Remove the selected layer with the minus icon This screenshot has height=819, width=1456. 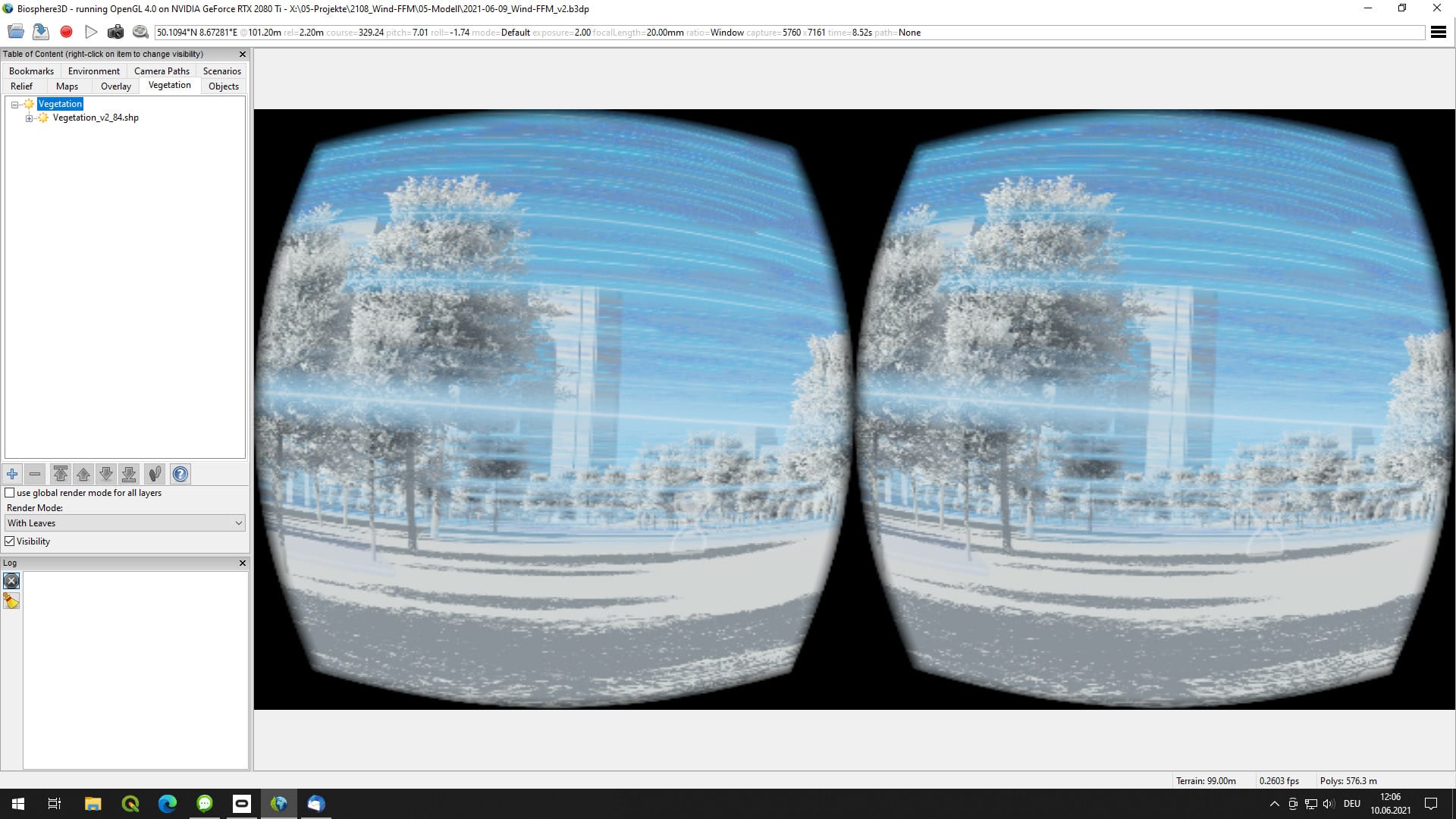click(35, 474)
